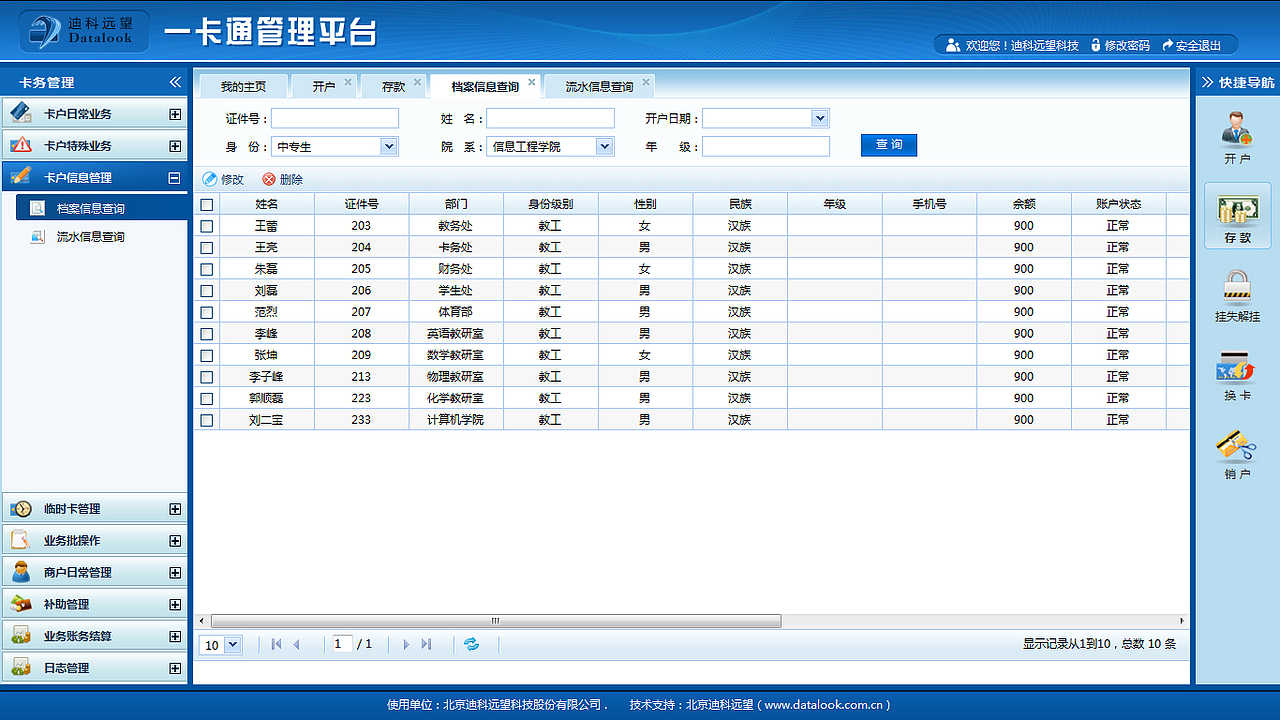Click the 安全退出 link
Image resolution: width=1280 pixels, height=720 pixels.
pyautogui.click(x=1198, y=45)
